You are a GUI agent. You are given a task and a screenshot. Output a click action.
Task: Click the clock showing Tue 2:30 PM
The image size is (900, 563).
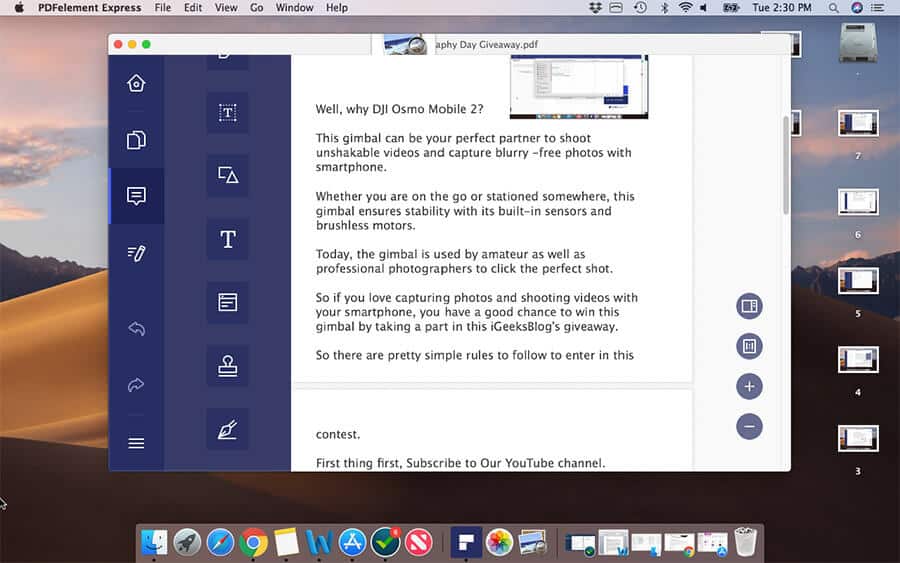tap(782, 7)
